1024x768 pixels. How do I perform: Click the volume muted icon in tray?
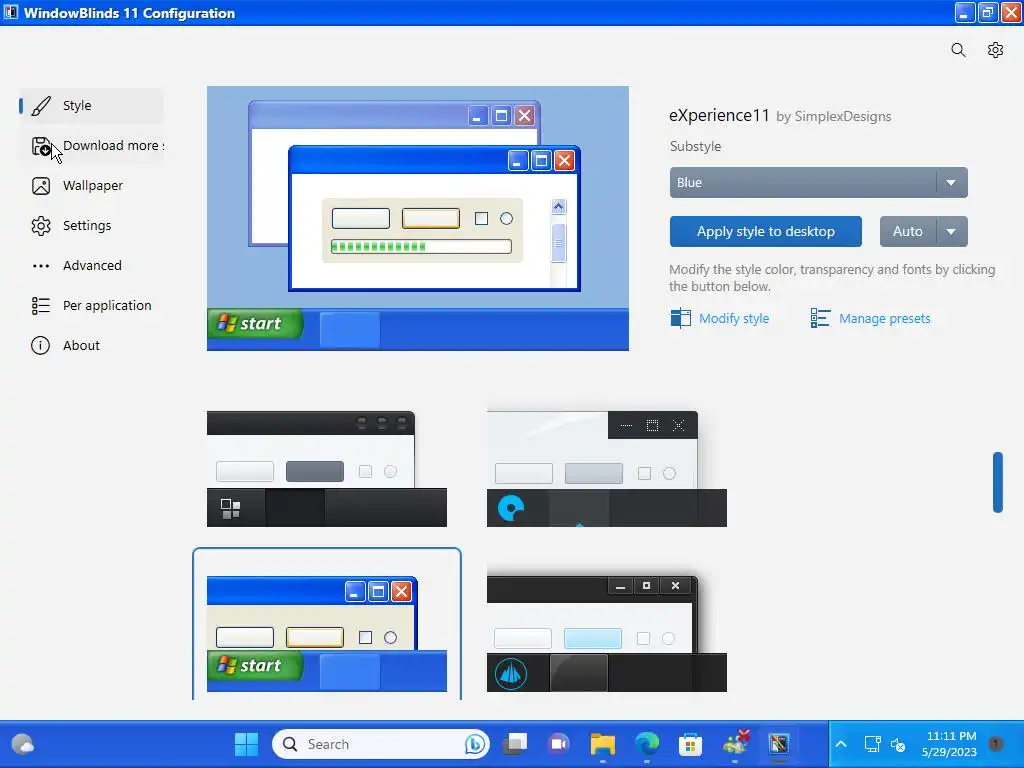click(x=899, y=744)
